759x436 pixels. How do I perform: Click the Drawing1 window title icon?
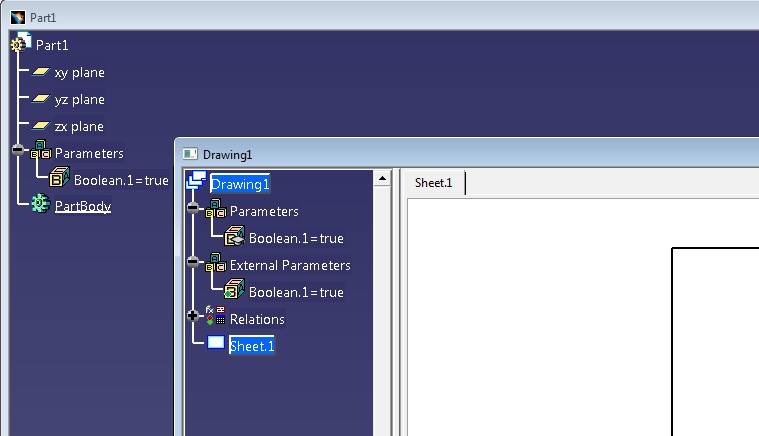190,154
